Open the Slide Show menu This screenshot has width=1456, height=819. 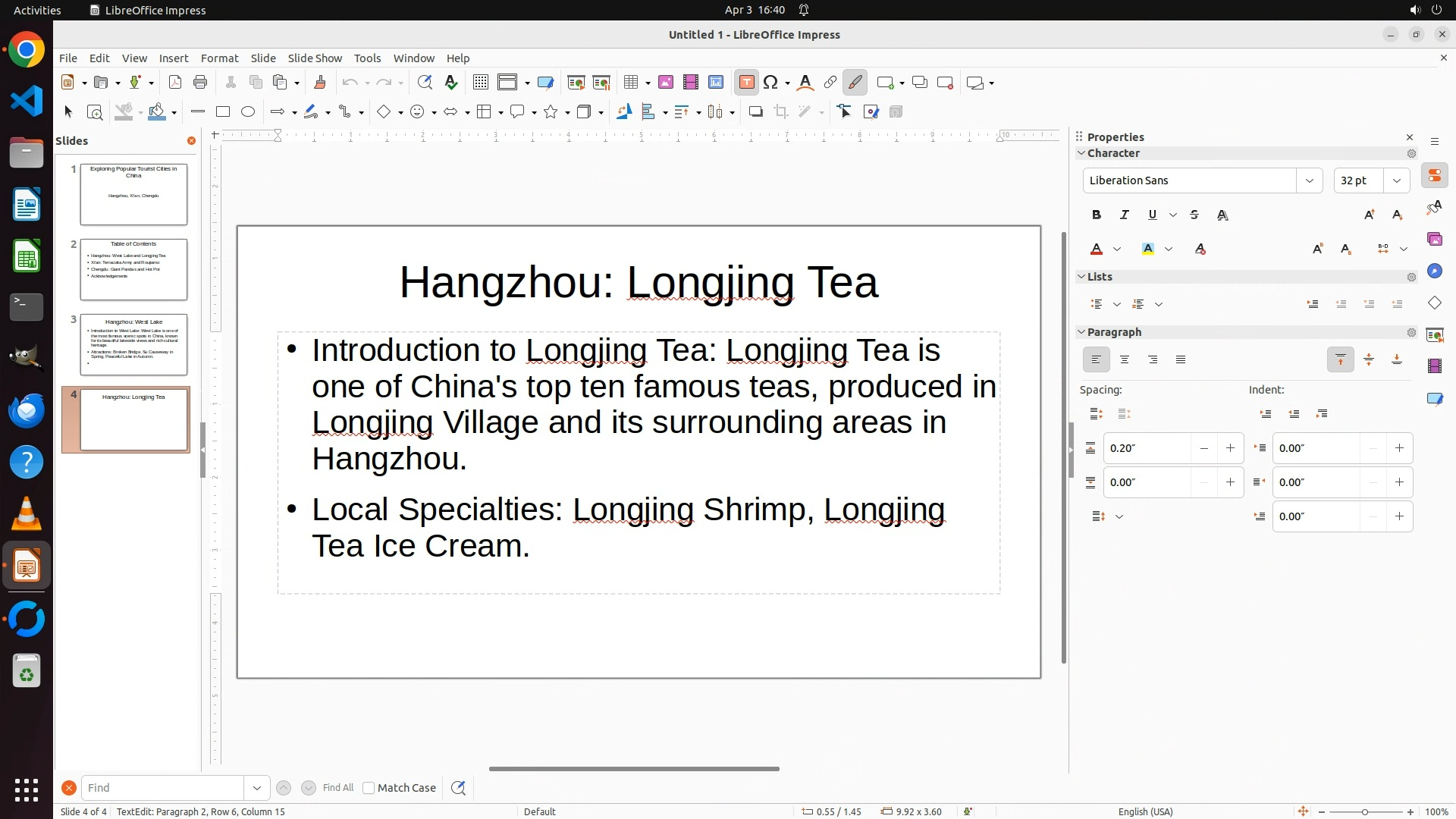pos(315,58)
